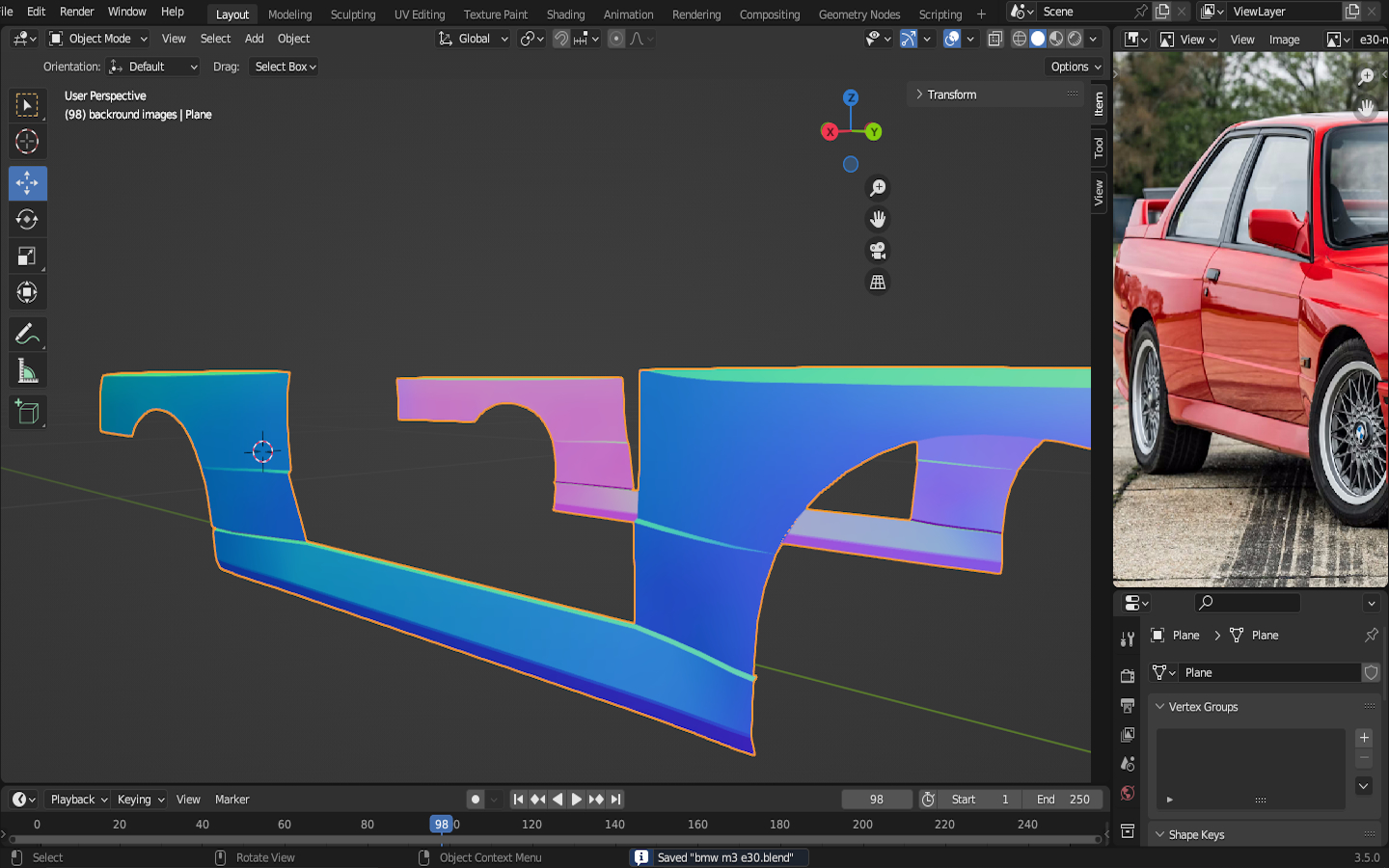
Task: Toggle X-ray mode
Action: (x=995, y=39)
